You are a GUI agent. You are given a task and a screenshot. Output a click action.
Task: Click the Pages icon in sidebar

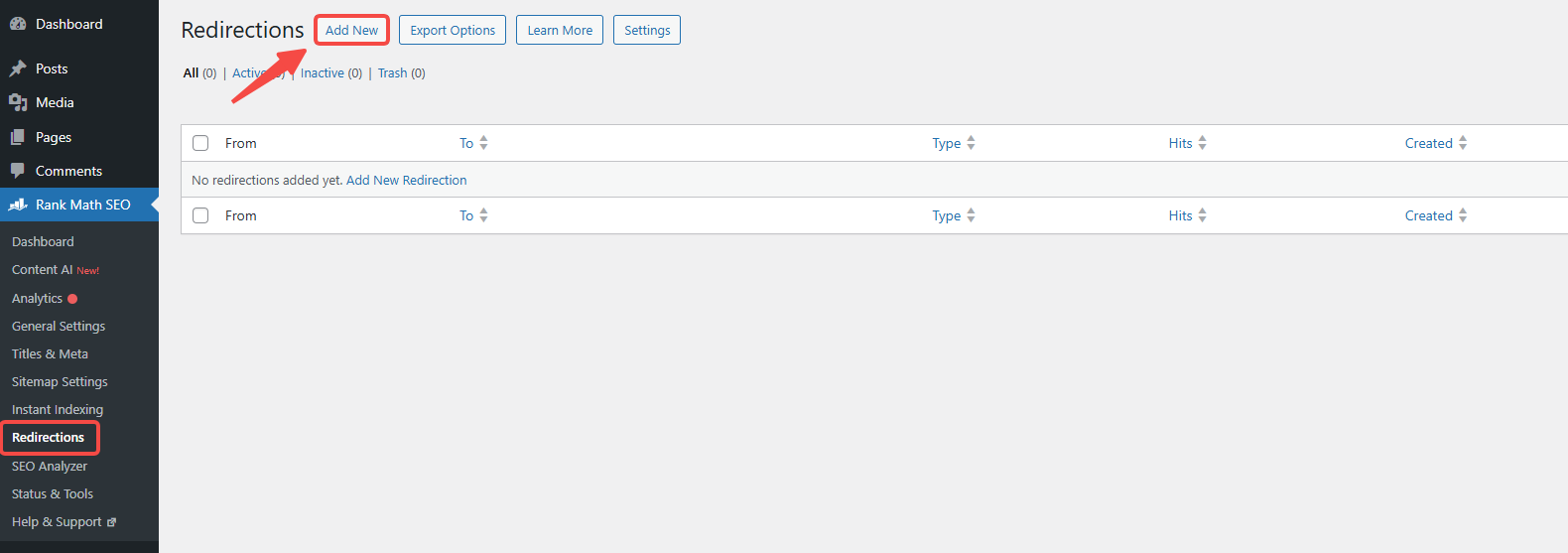[x=18, y=137]
